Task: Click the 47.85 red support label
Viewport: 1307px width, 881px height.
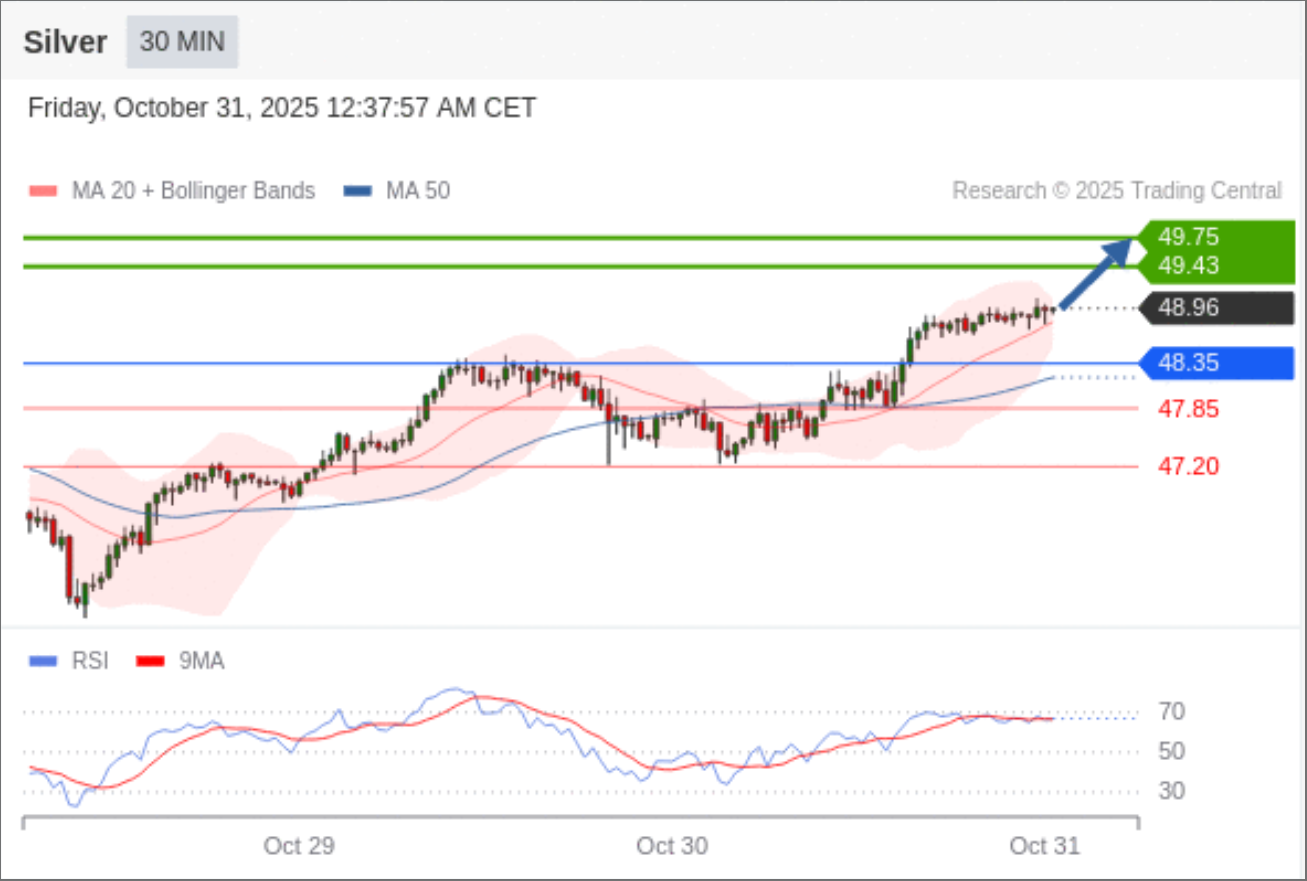Action: point(1188,409)
